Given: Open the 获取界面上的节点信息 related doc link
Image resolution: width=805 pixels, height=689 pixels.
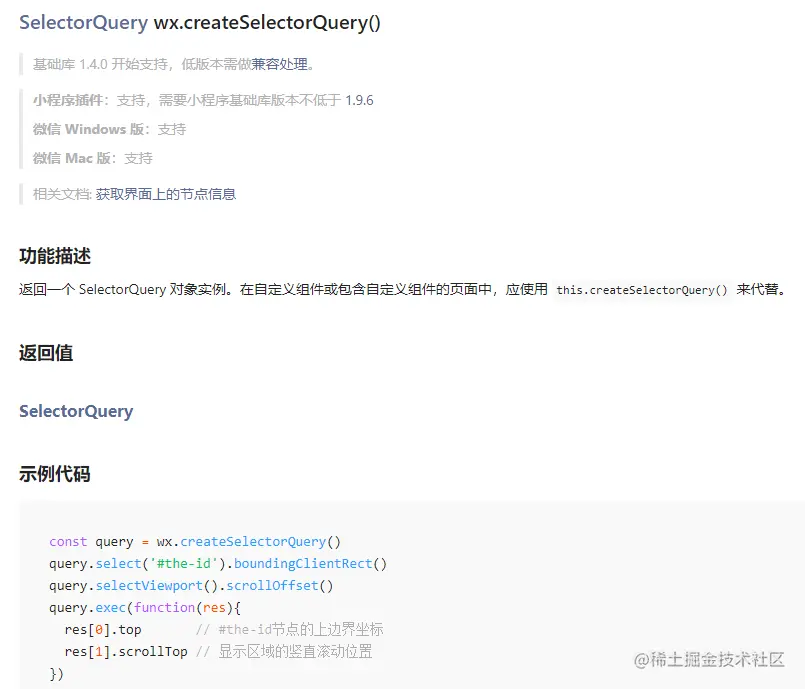Looking at the screenshot, I should pos(166,194).
